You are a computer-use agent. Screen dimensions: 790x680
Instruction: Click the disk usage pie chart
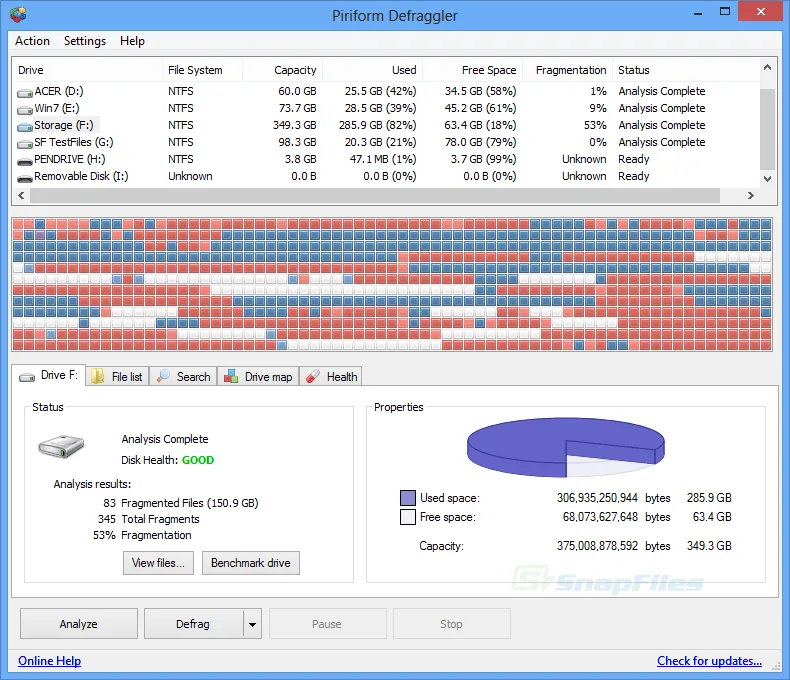click(x=566, y=447)
